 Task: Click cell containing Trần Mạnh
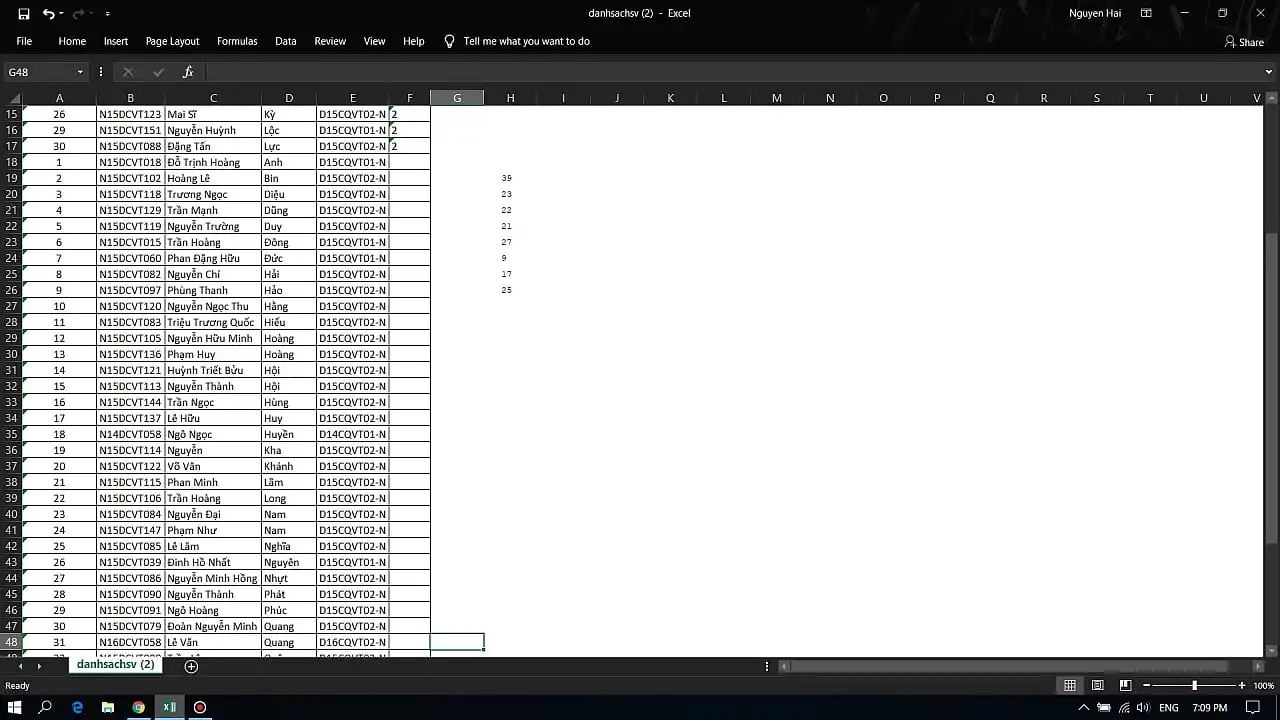pos(213,210)
